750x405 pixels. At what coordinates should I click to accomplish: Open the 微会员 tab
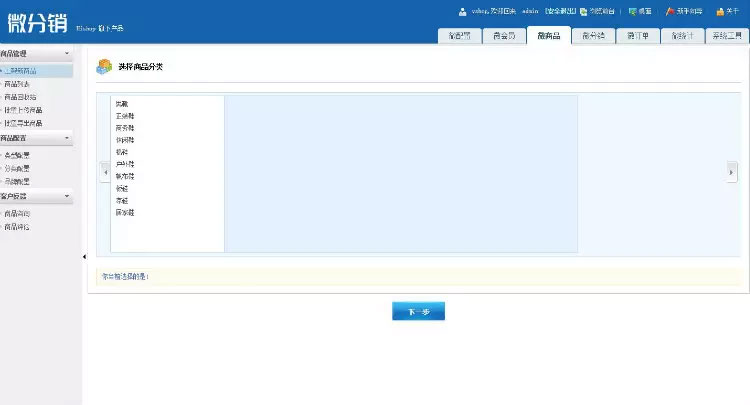tap(504, 36)
